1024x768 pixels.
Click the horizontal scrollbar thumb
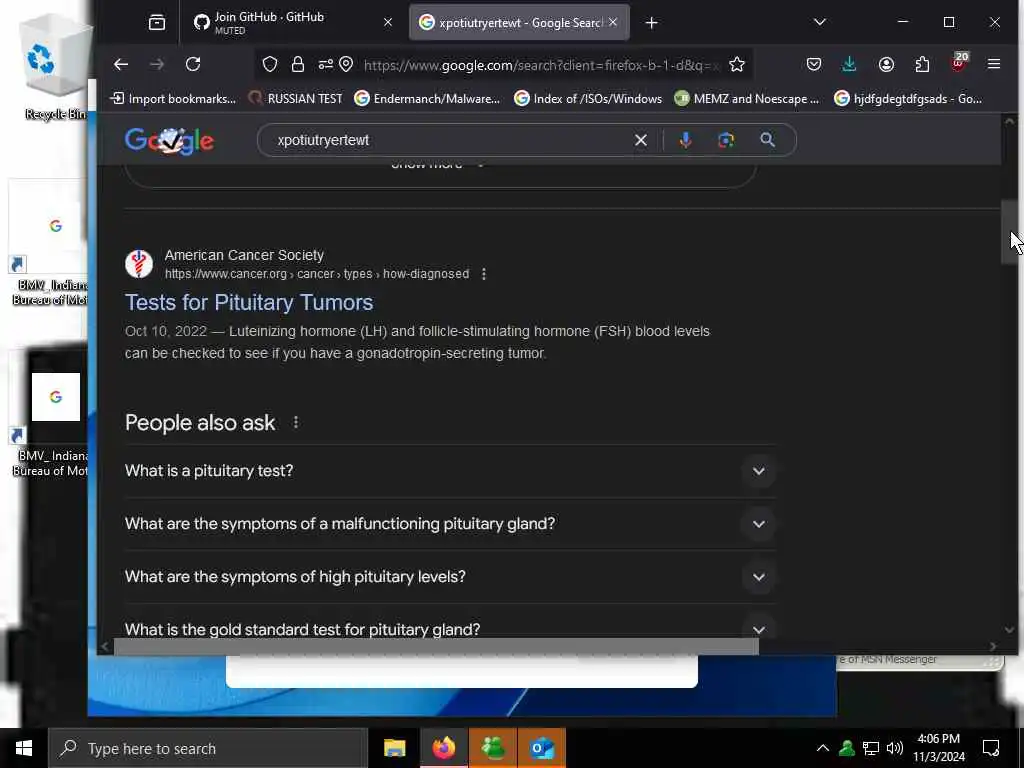(x=436, y=647)
